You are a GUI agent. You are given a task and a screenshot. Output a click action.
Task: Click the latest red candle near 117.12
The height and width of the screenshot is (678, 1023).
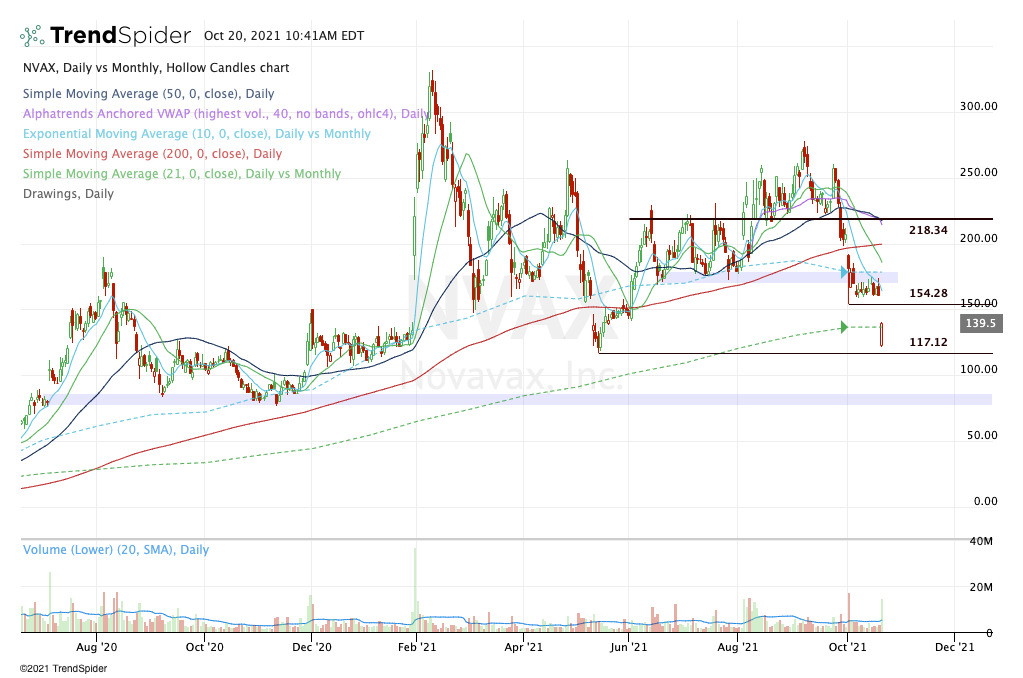pos(882,335)
